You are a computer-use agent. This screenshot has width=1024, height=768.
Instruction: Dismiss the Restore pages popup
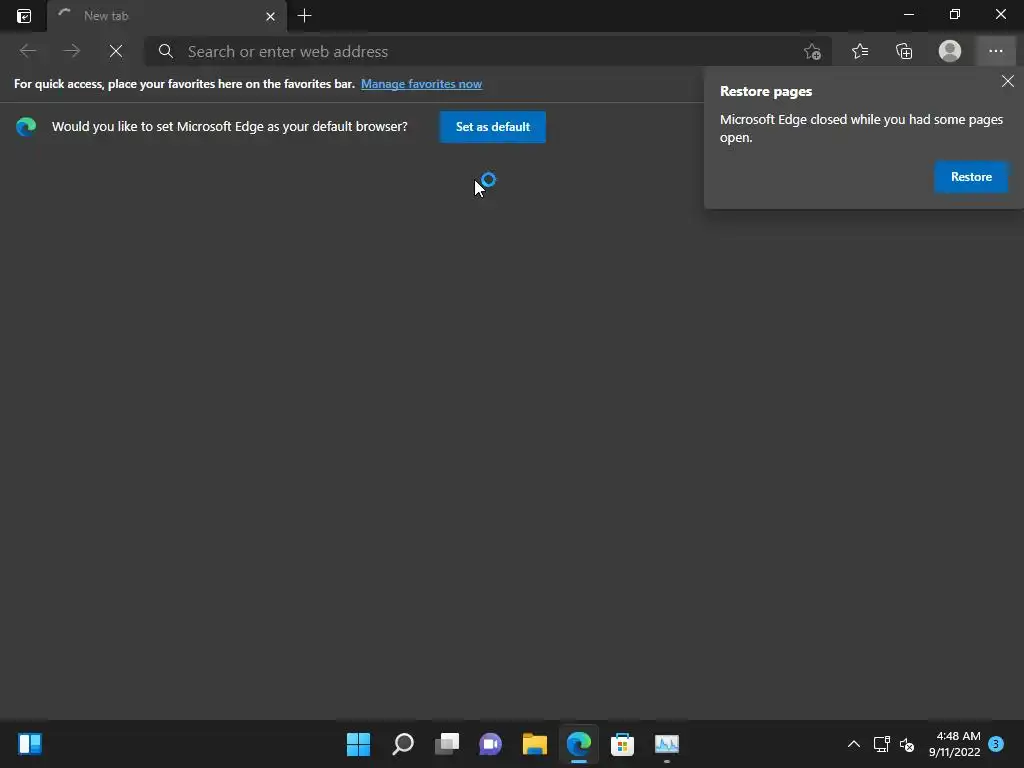pos(1008,81)
